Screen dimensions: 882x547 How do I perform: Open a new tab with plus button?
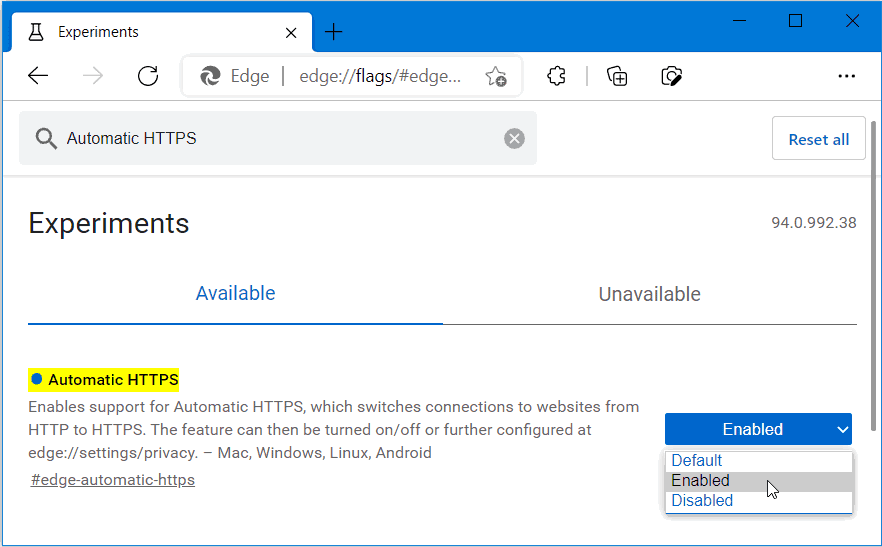point(334,32)
